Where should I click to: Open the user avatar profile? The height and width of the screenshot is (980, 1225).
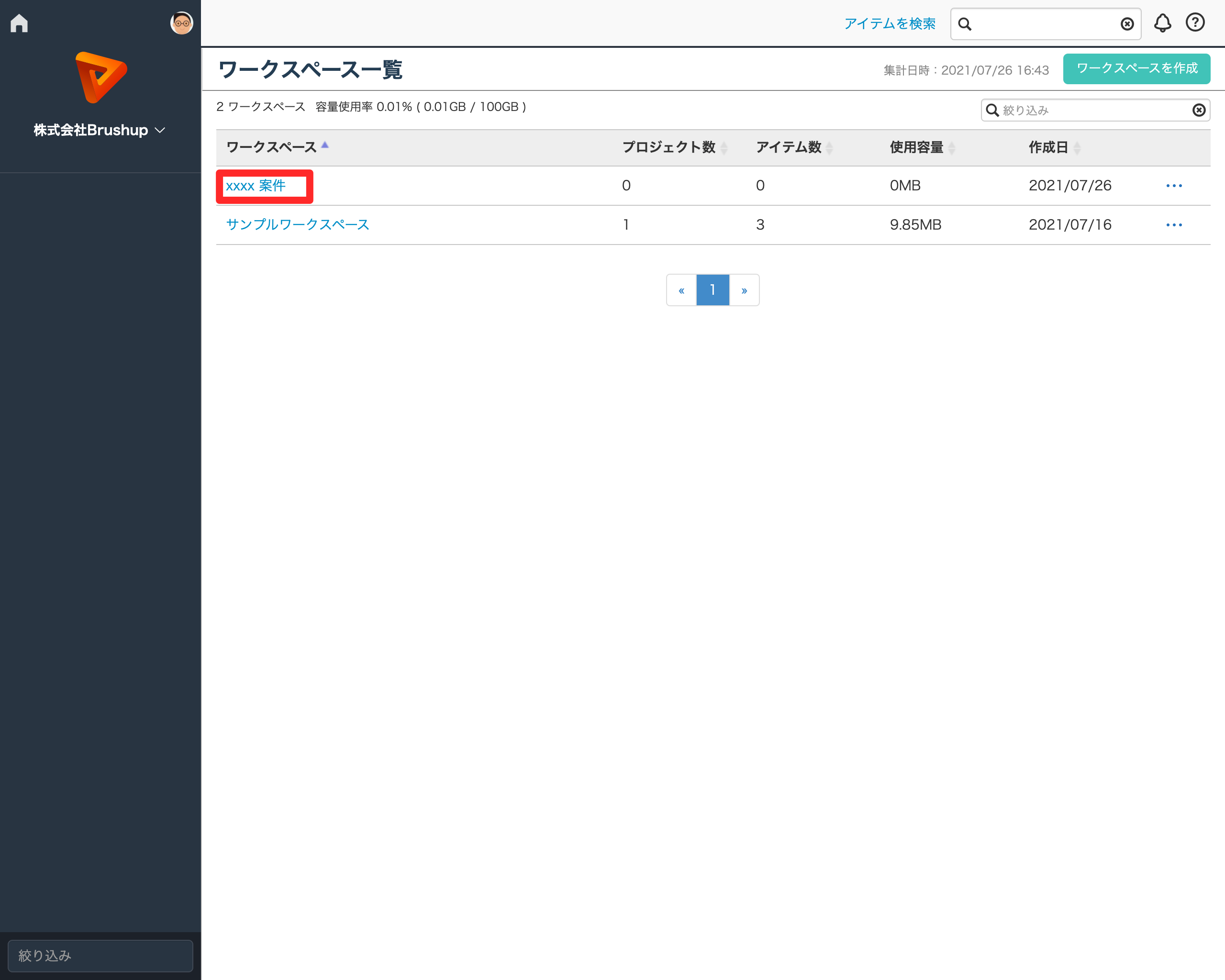[x=181, y=23]
